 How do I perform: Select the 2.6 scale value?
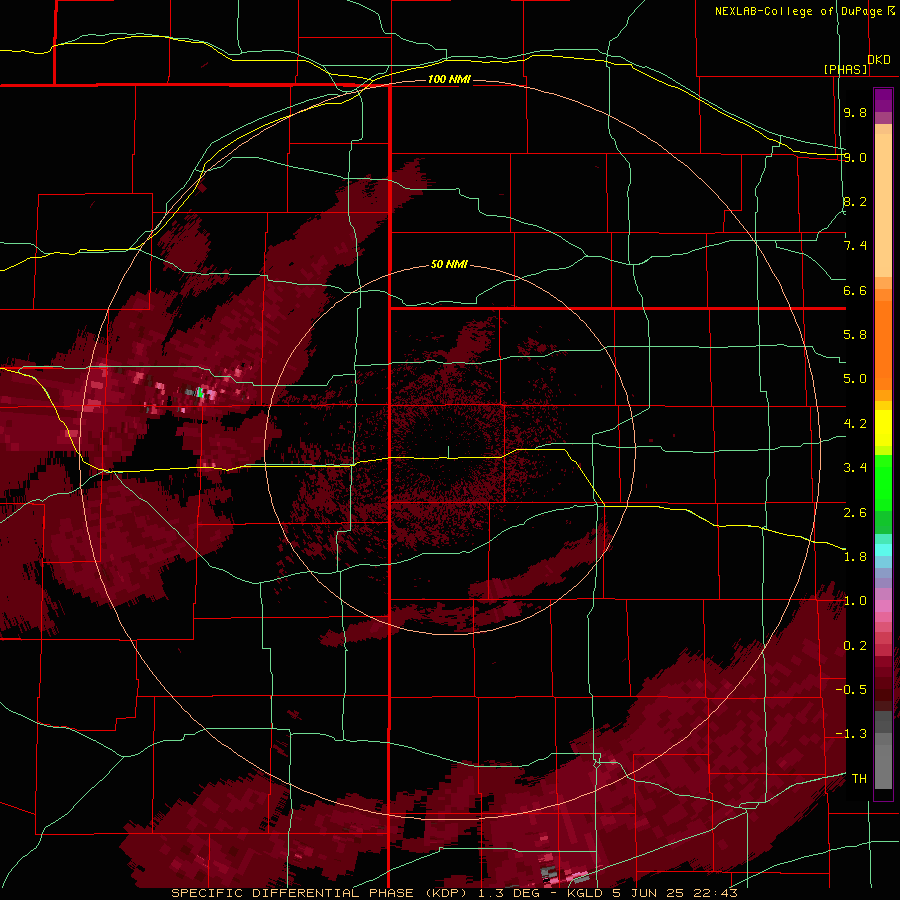pyautogui.click(x=855, y=513)
